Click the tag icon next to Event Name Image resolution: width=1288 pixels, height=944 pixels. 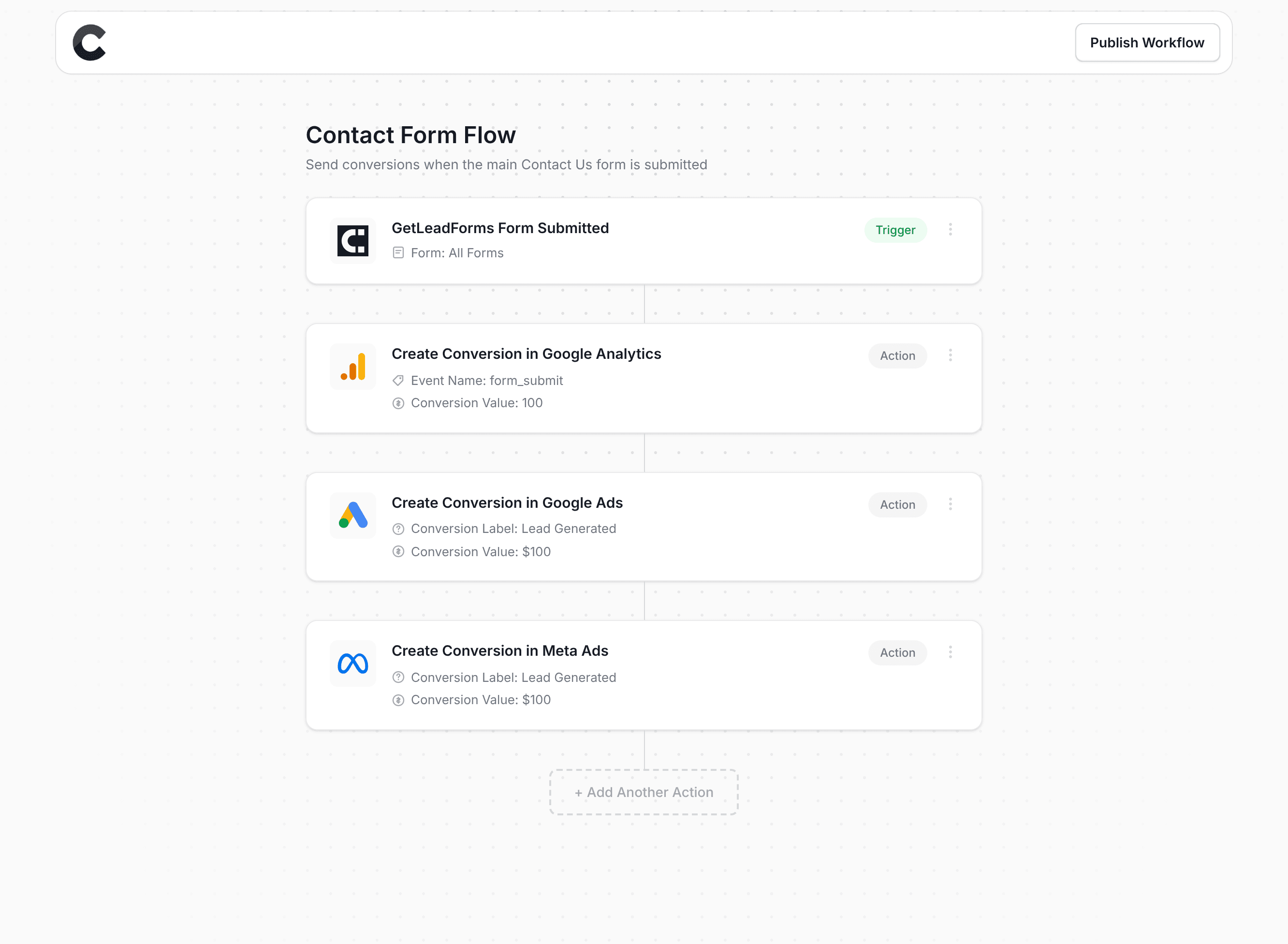click(x=399, y=380)
